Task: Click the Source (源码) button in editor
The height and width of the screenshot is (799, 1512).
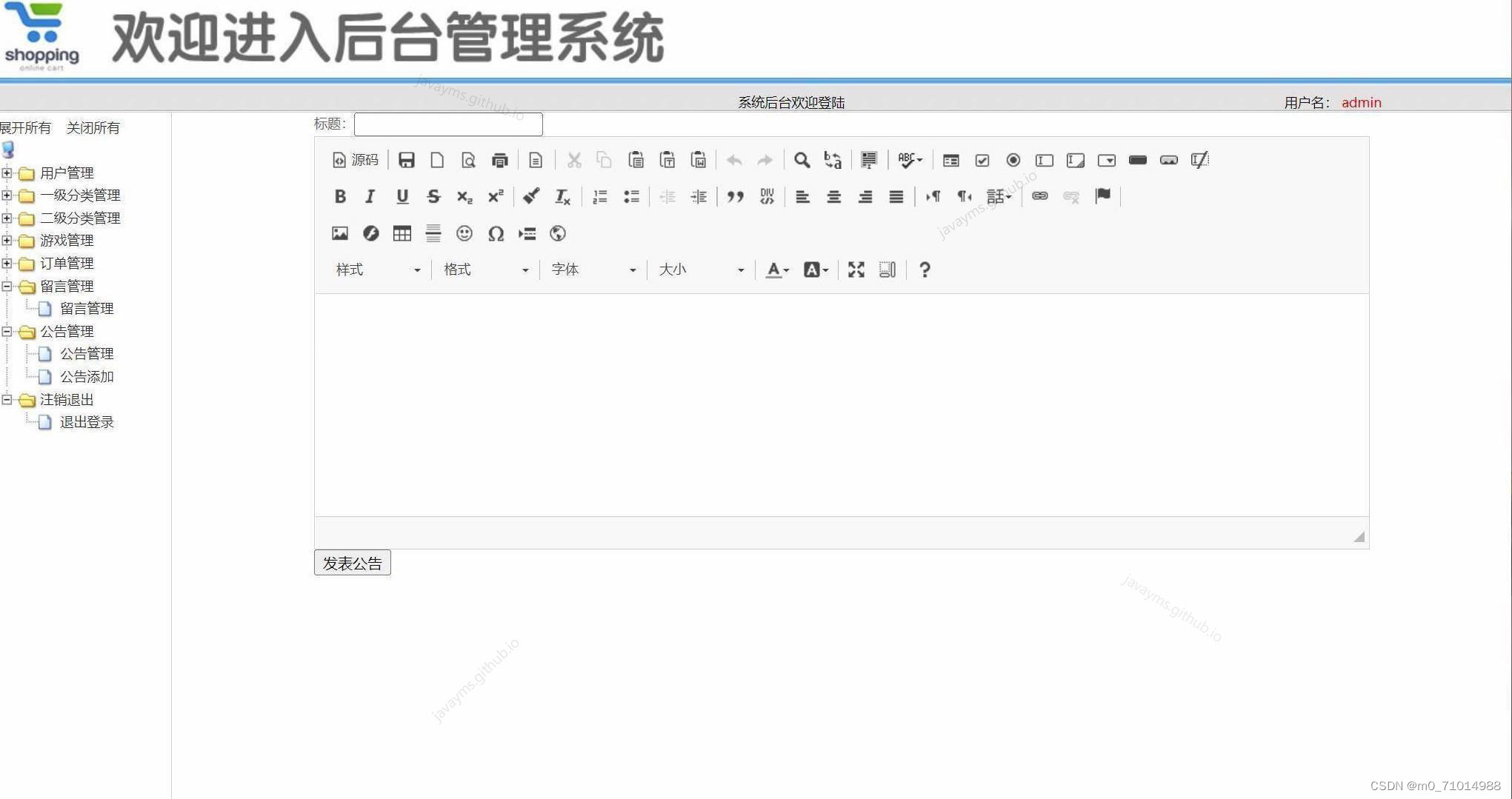Action: 355,160
